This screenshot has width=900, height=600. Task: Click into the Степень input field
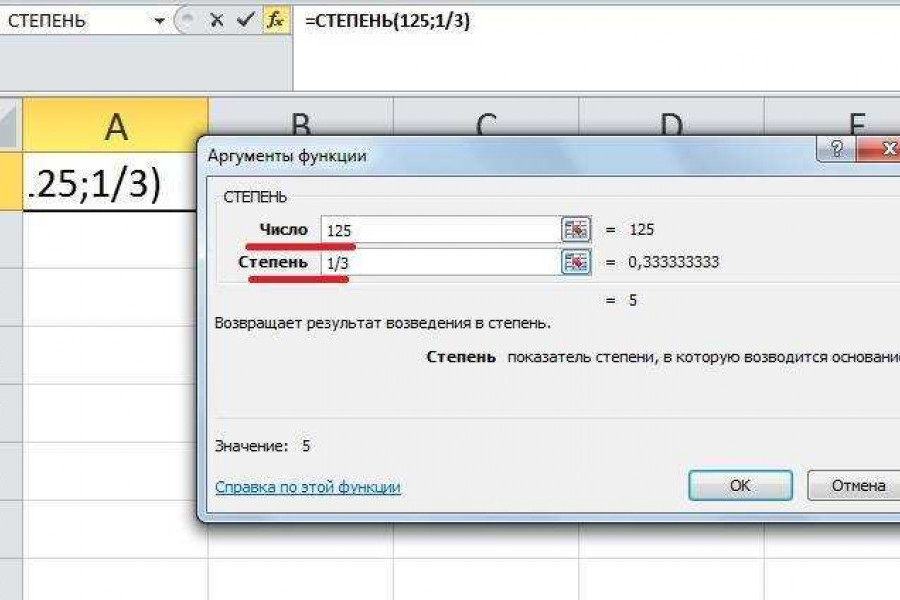440,262
